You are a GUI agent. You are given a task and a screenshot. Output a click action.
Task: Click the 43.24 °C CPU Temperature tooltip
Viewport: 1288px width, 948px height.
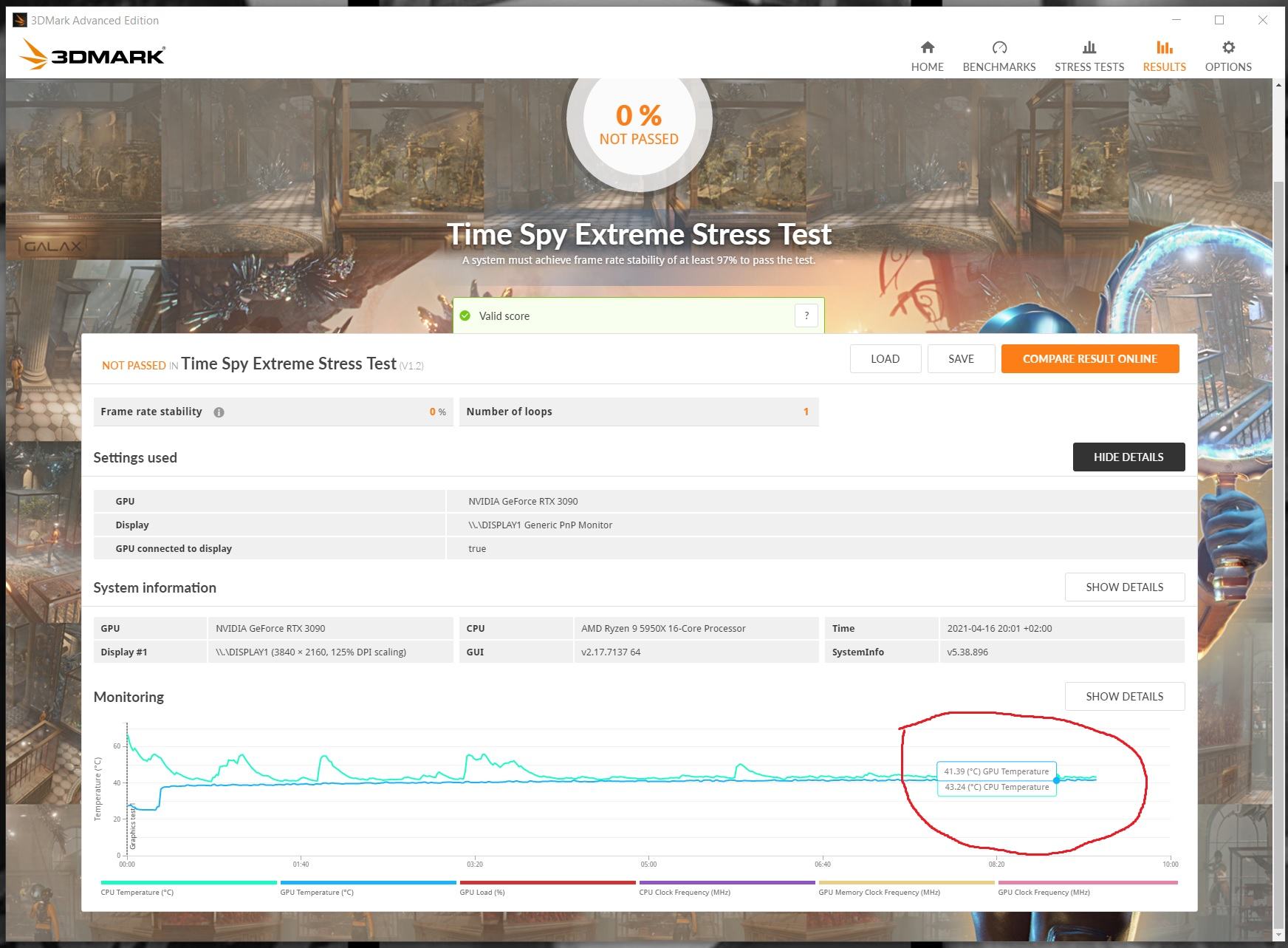996,788
